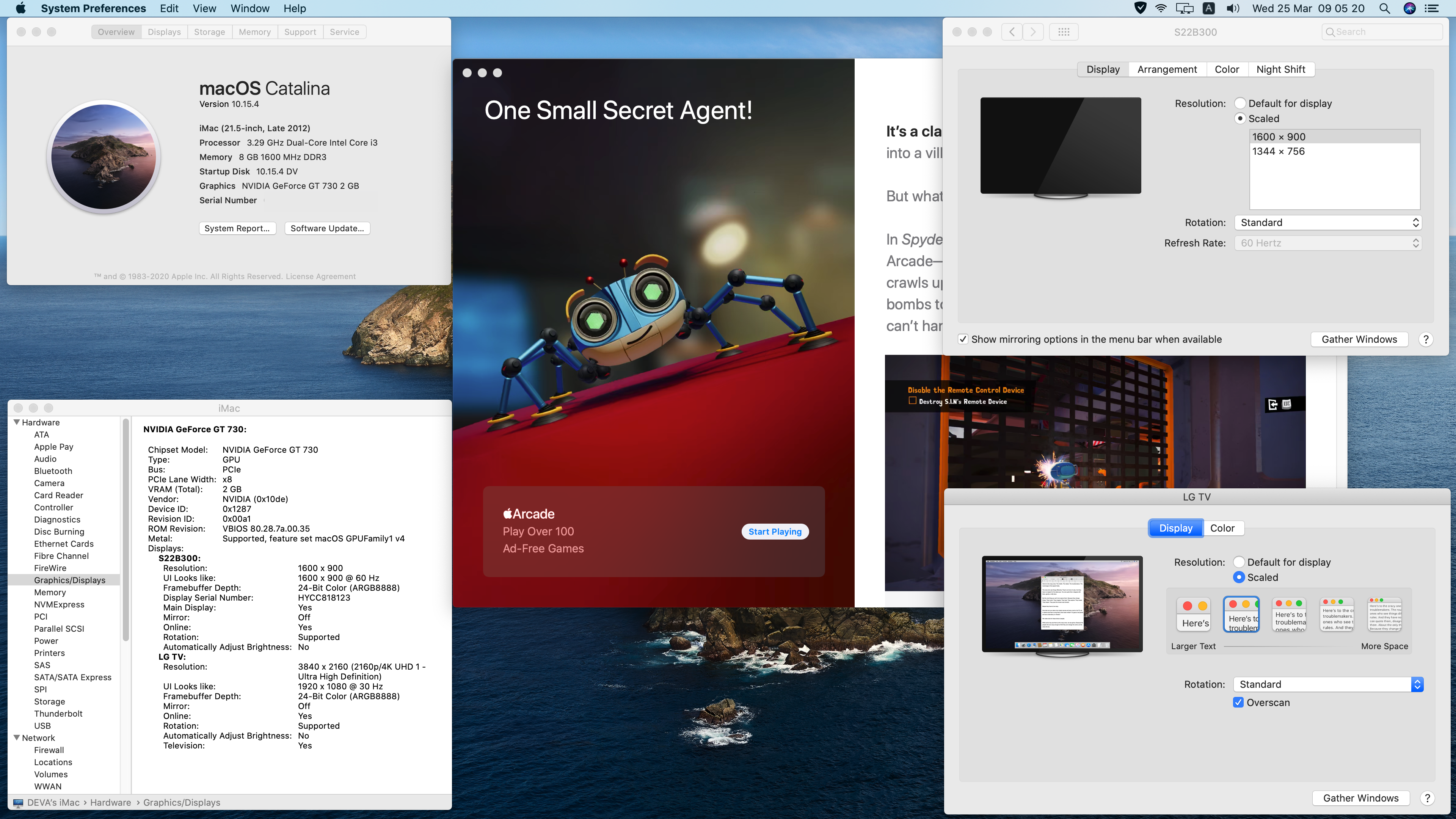Switch to Arrangement tab
This screenshot has height=819, width=1456.
coord(1167,69)
